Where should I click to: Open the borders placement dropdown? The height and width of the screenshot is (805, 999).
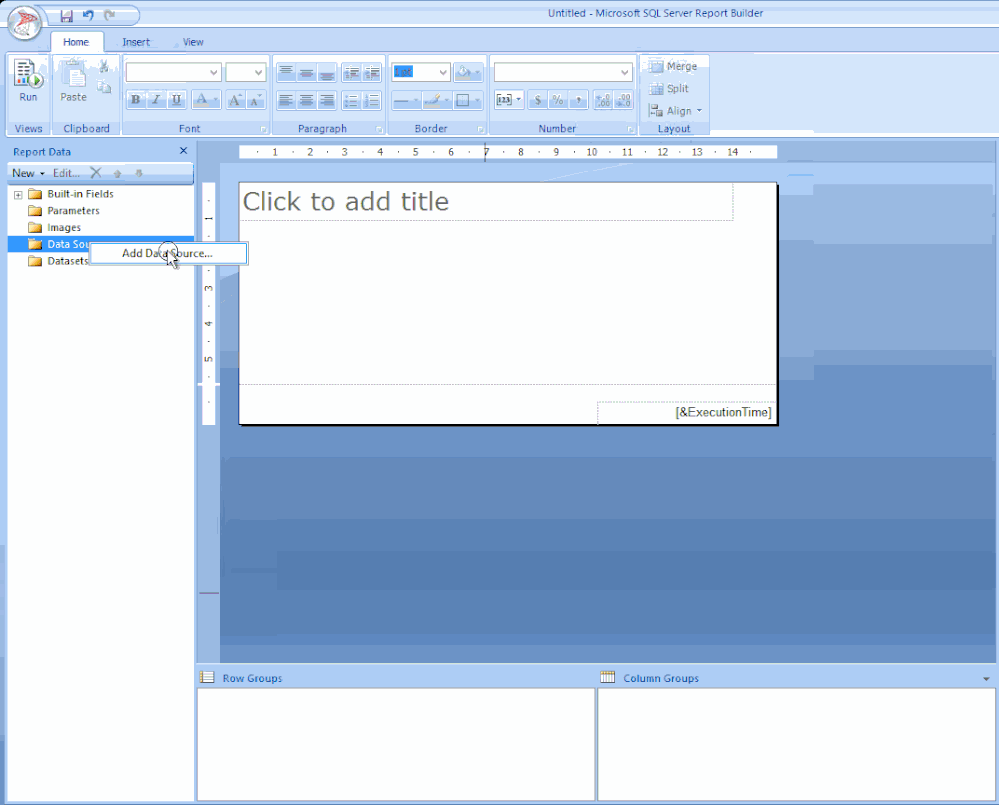click(468, 100)
